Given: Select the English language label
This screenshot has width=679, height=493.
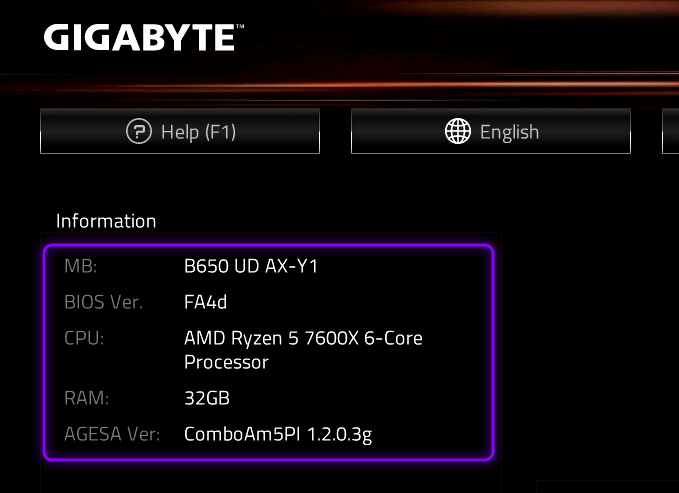Looking at the screenshot, I should [509, 132].
